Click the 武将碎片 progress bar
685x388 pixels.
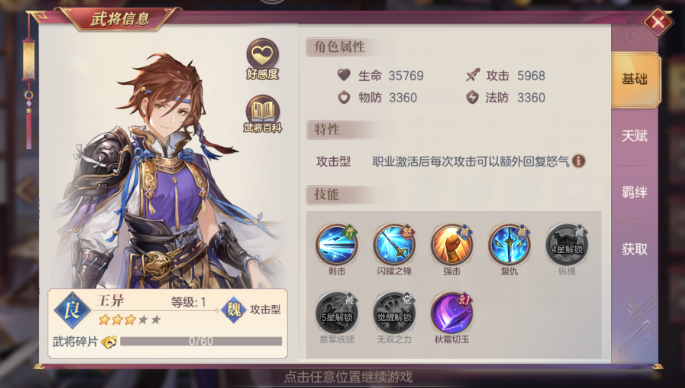201,341
